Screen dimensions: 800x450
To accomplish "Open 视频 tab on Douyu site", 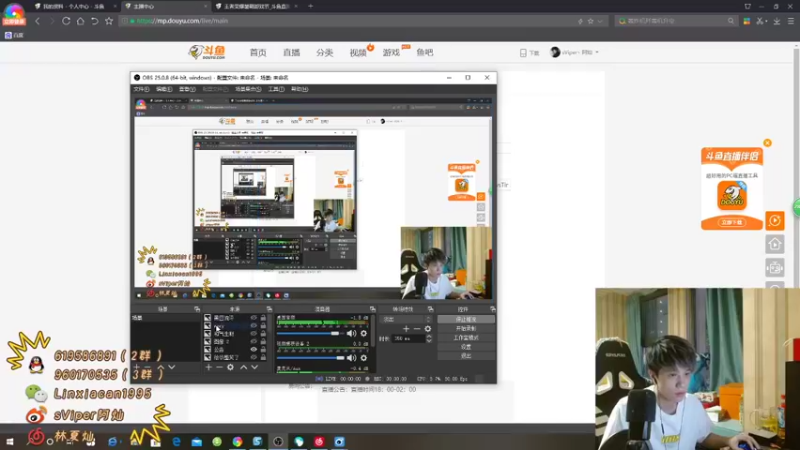I will click(358, 53).
